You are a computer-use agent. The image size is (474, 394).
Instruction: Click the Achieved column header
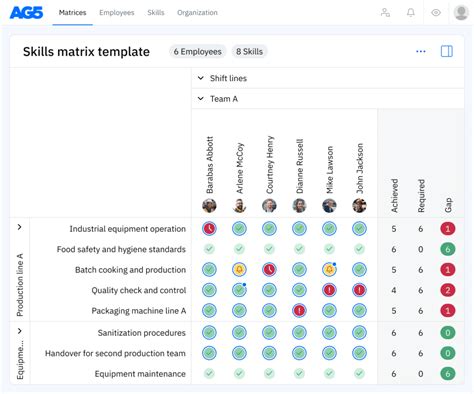(x=394, y=196)
